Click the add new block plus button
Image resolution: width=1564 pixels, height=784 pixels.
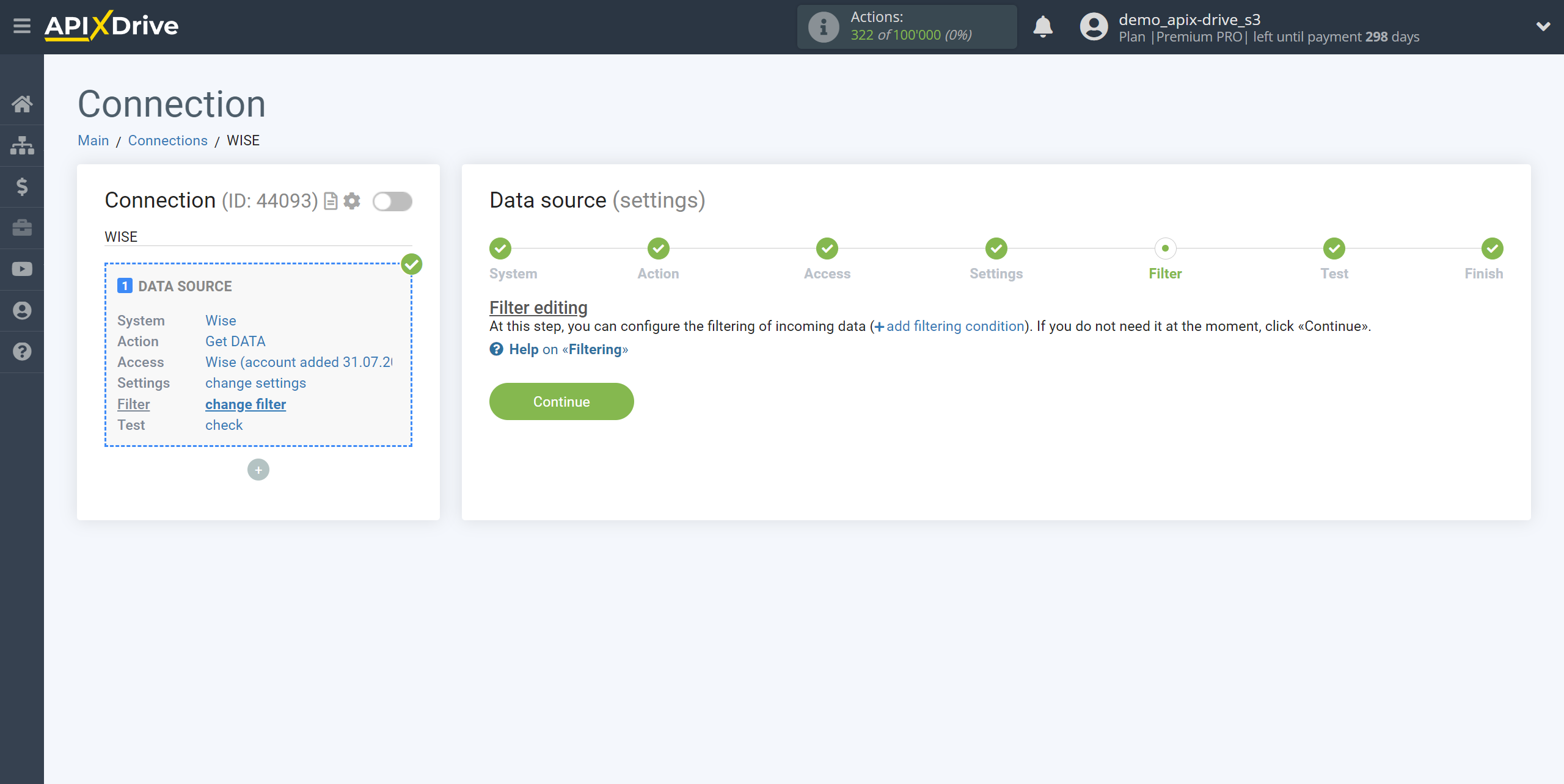point(258,469)
